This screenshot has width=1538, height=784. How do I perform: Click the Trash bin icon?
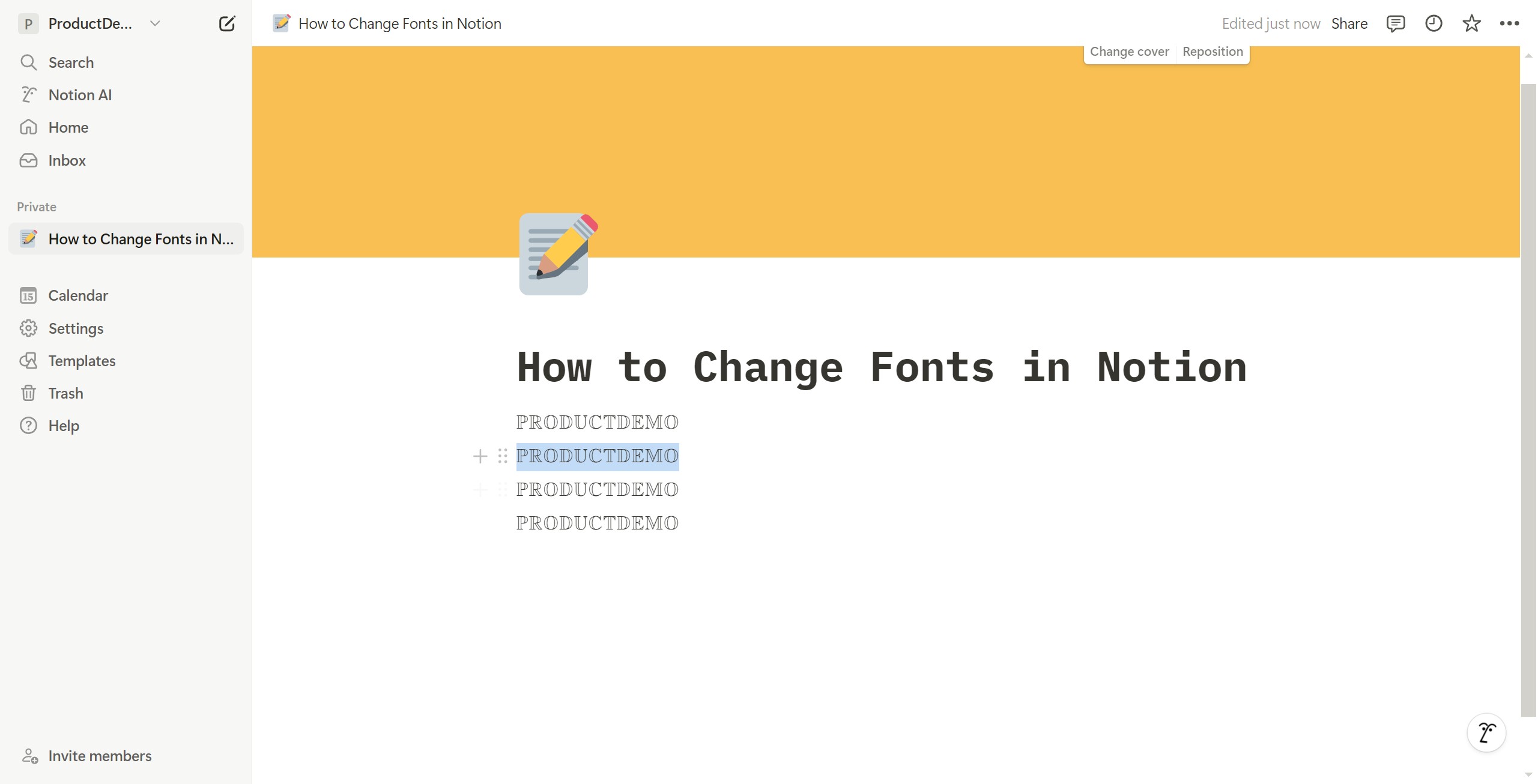[28, 393]
